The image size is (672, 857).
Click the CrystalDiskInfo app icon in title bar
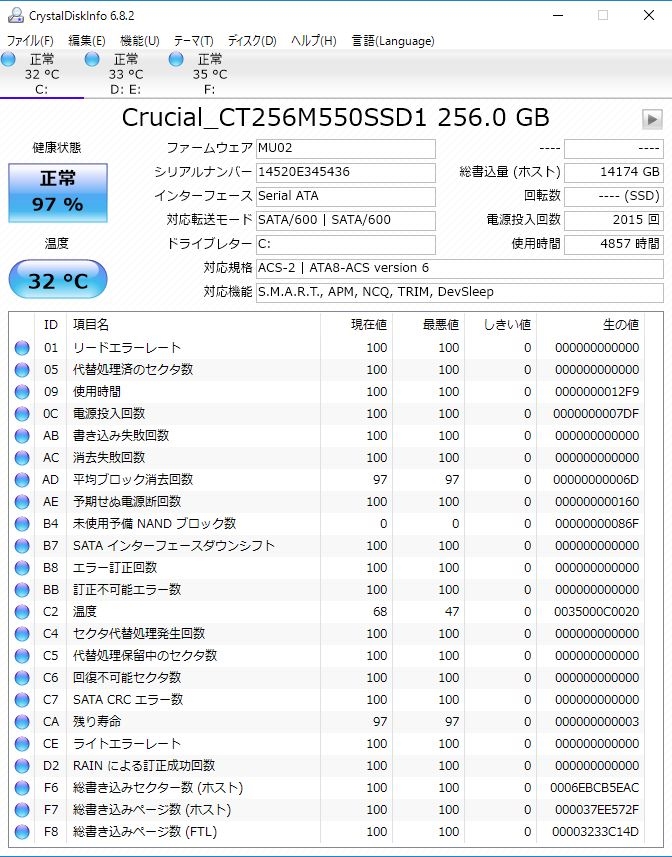pyautogui.click(x=15, y=15)
